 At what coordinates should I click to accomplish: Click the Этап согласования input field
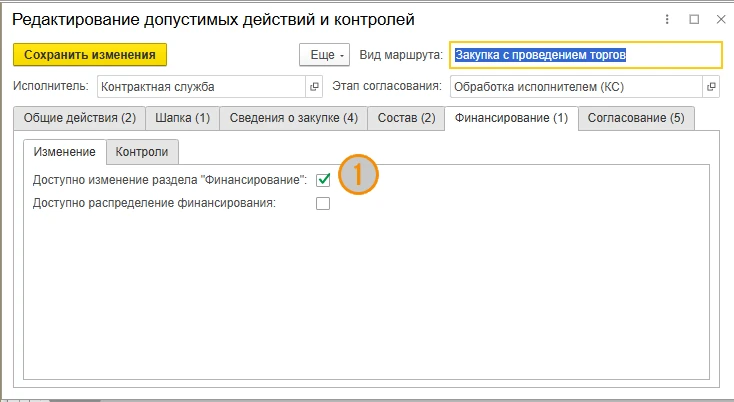(576, 87)
